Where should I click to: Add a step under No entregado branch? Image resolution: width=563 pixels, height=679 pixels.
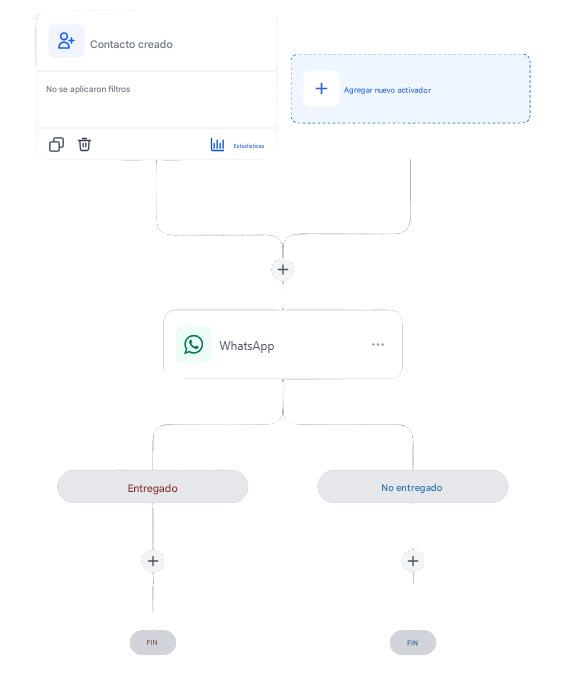pyautogui.click(x=413, y=561)
